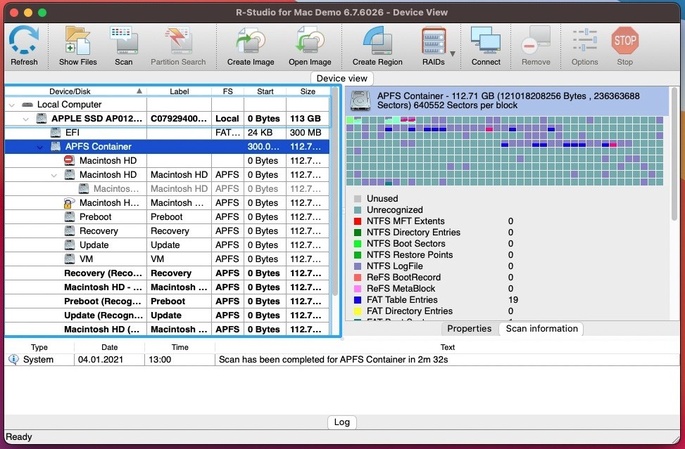This screenshot has width=685, height=449.
Task: Click the red-marked Macintosh HD icon
Action: coord(69,160)
